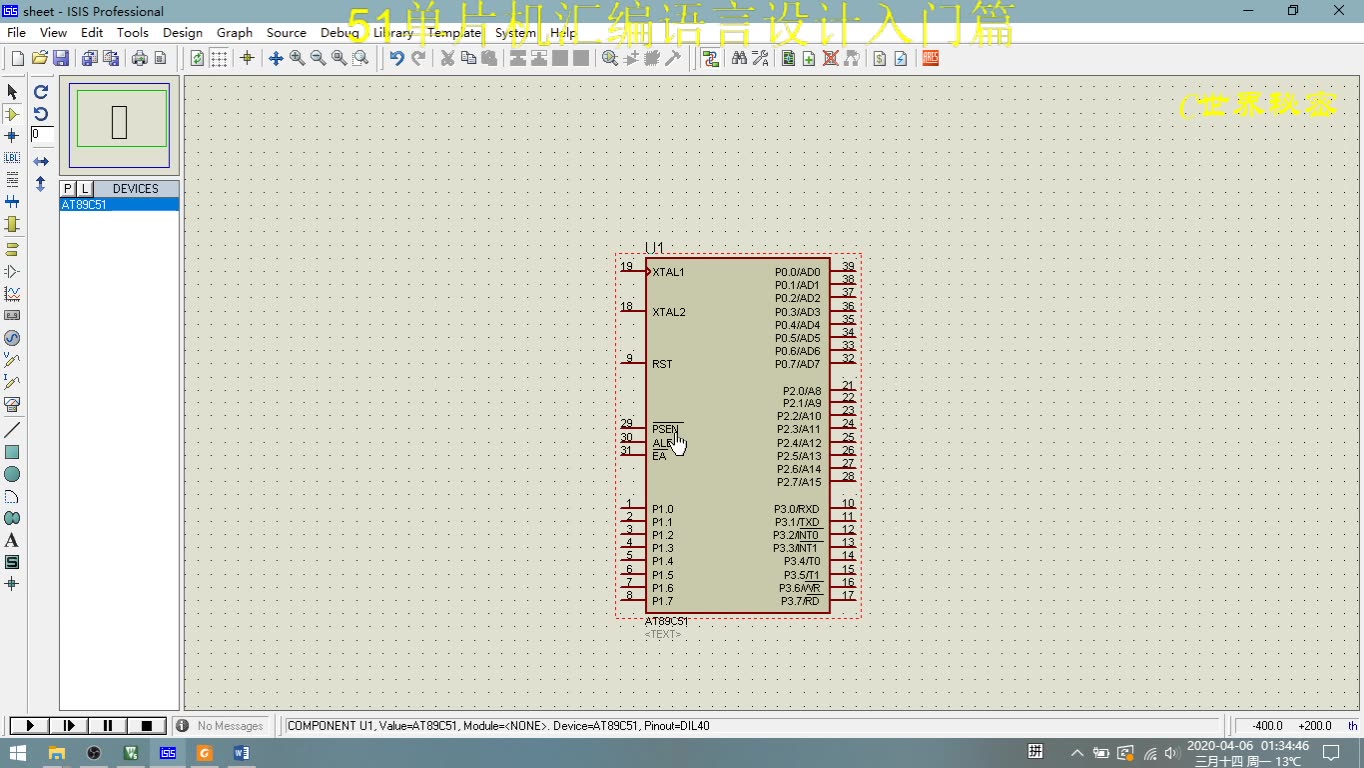The image size is (1364, 768).
Task: Select 2D box drawing tool
Action: click(12, 452)
